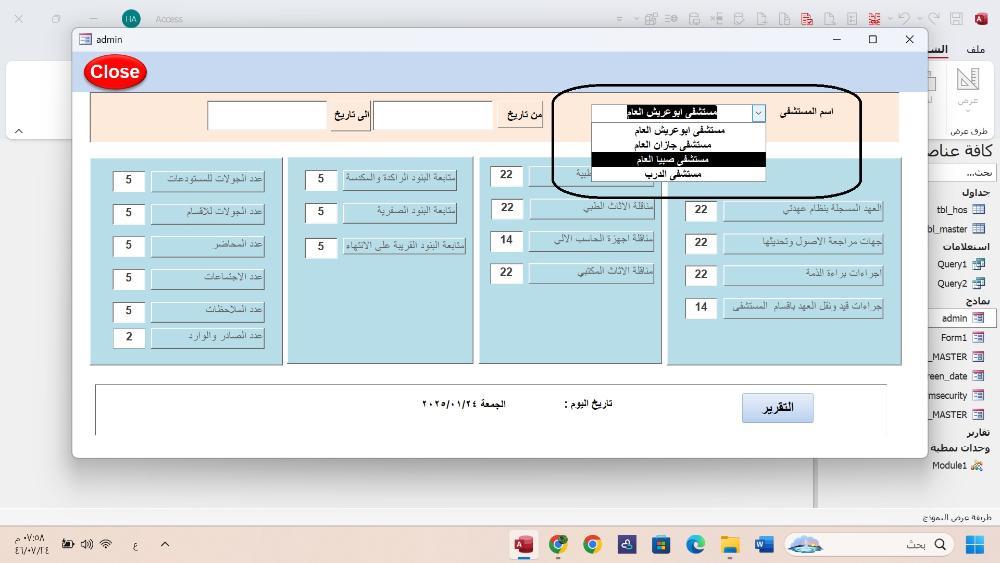Click value box beside مناقلة الاثاث المكتبي
Viewport: 1000px width, 563px height.
506,273
